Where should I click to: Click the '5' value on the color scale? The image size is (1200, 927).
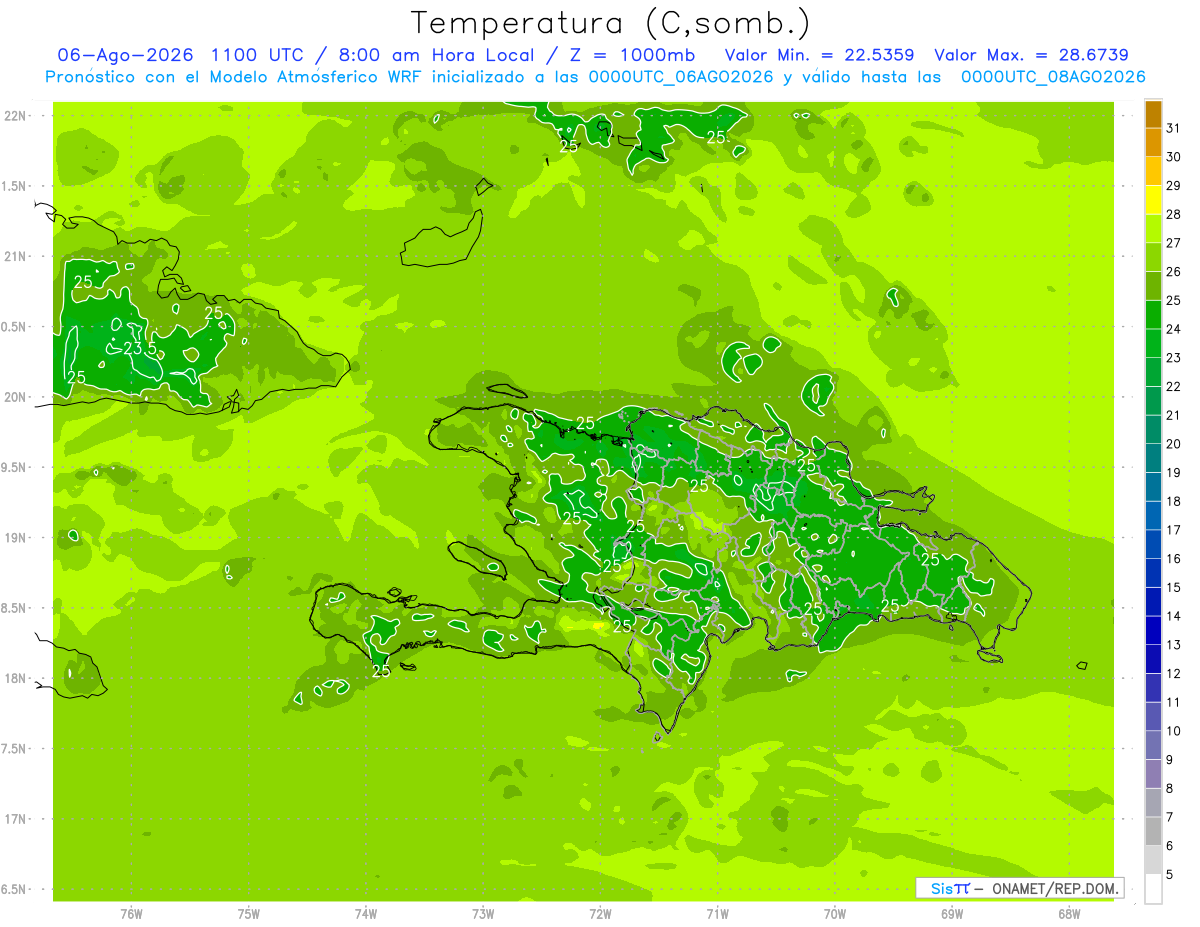pos(1170,874)
